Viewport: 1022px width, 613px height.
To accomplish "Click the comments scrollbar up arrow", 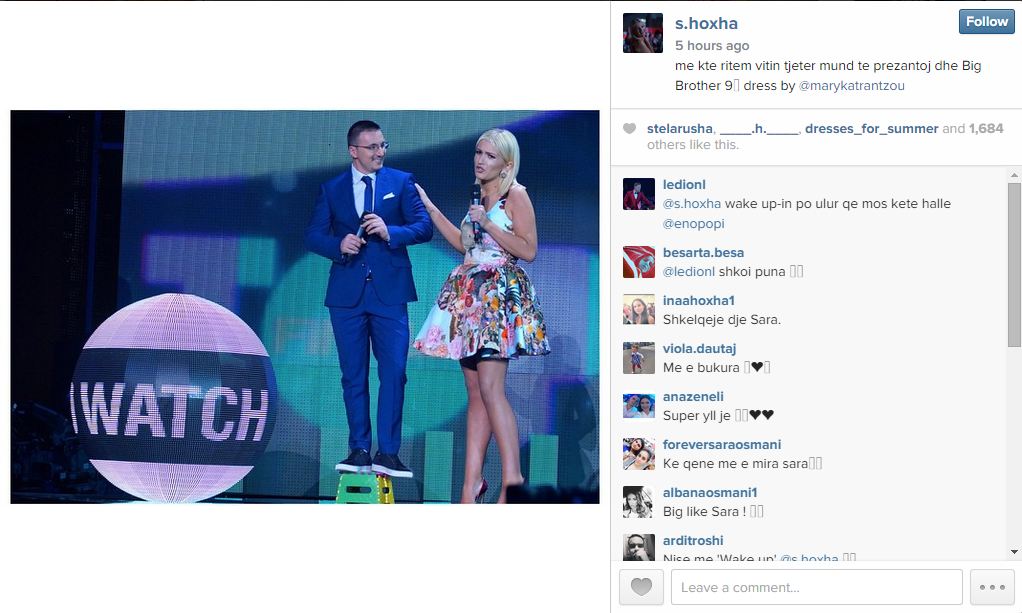I will [x=1014, y=175].
